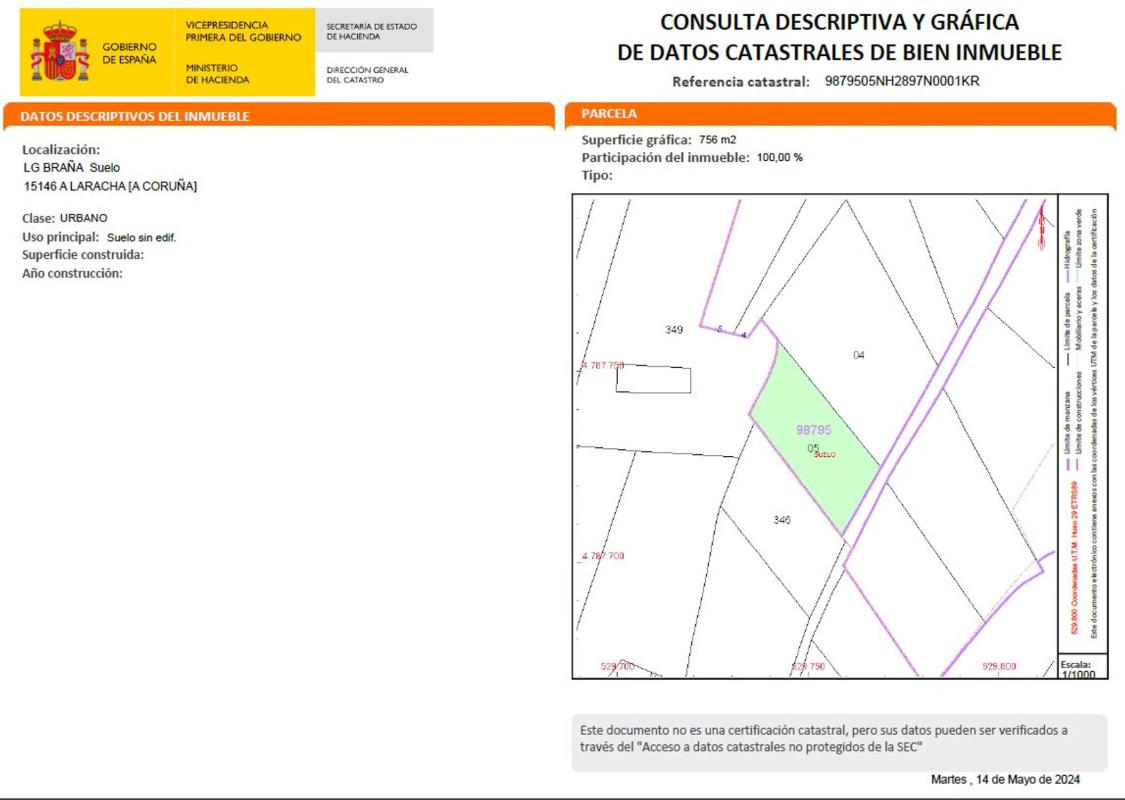Click parcel number 349 on the map
Screen dimensions: 1125x800
[674, 330]
